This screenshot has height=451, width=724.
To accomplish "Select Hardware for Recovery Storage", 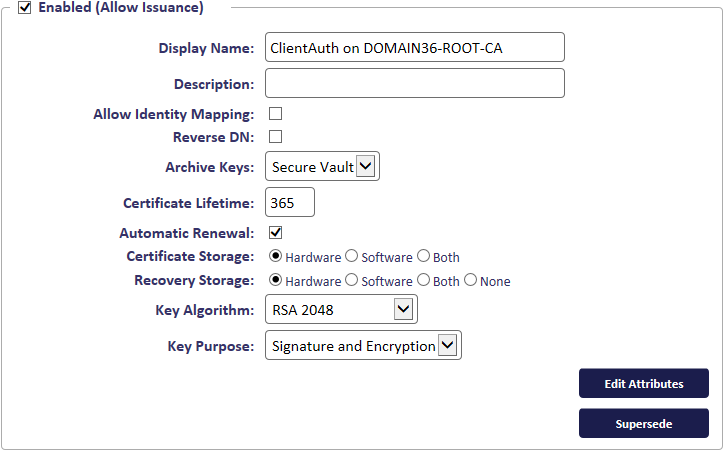I will [x=276, y=280].
